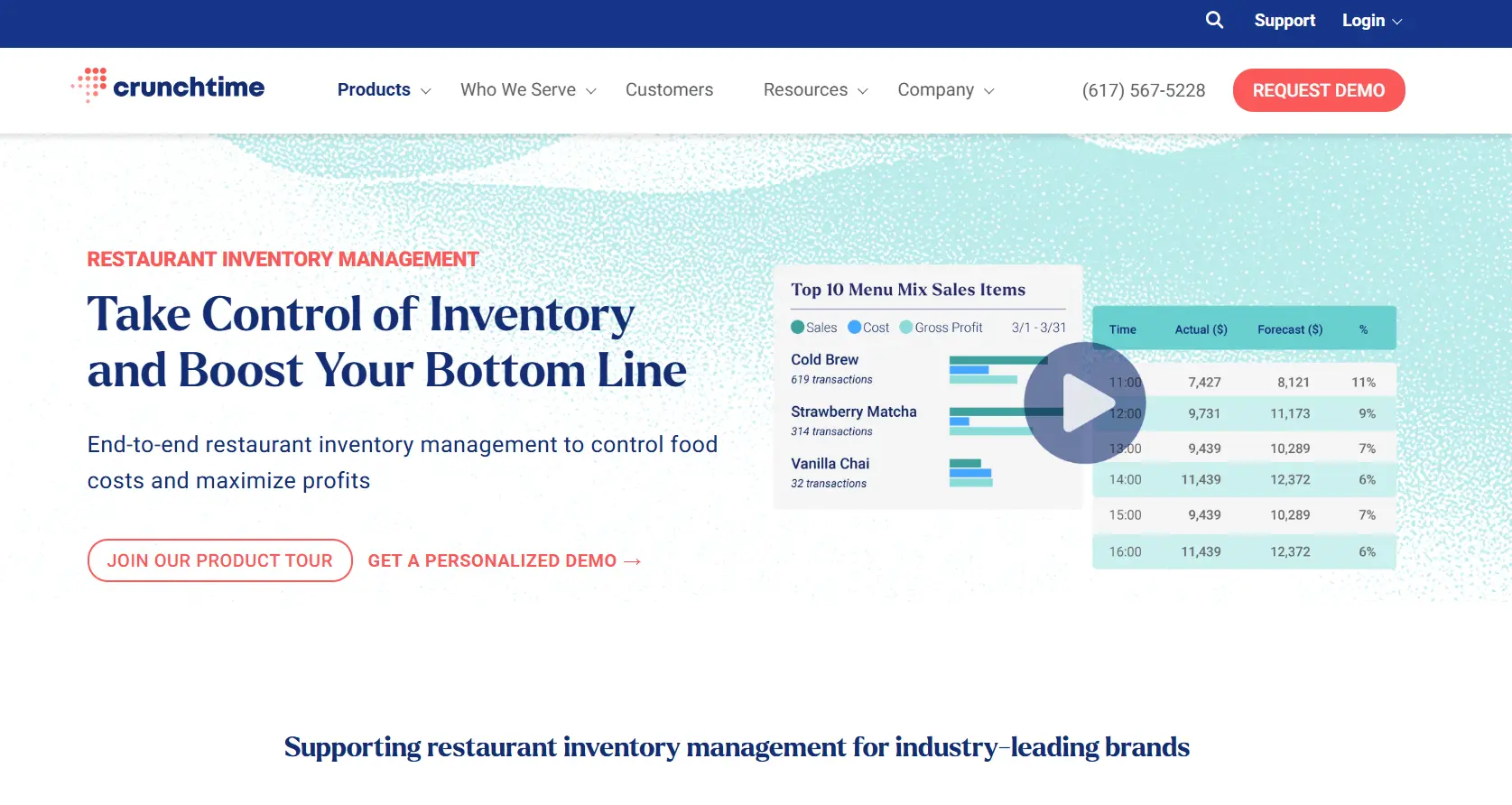Select the Vanilla Chai item
The width and height of the screenshot is (1512, 805).
(830, 464)
